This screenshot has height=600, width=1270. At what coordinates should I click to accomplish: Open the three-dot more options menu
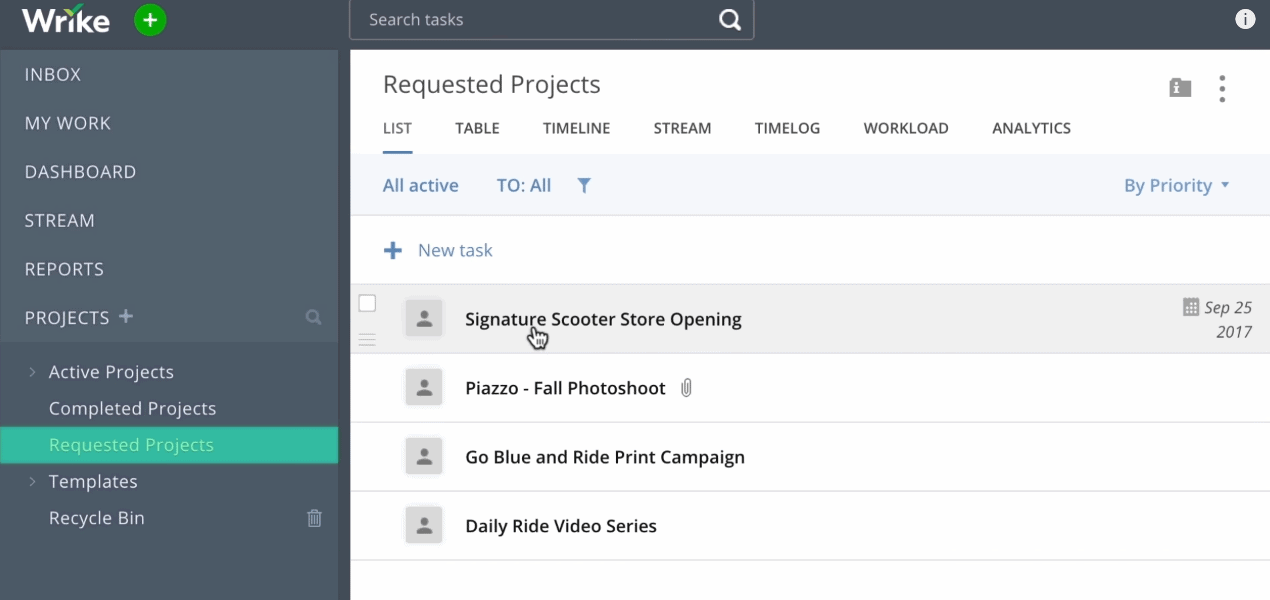click(x=1222, y=89)
